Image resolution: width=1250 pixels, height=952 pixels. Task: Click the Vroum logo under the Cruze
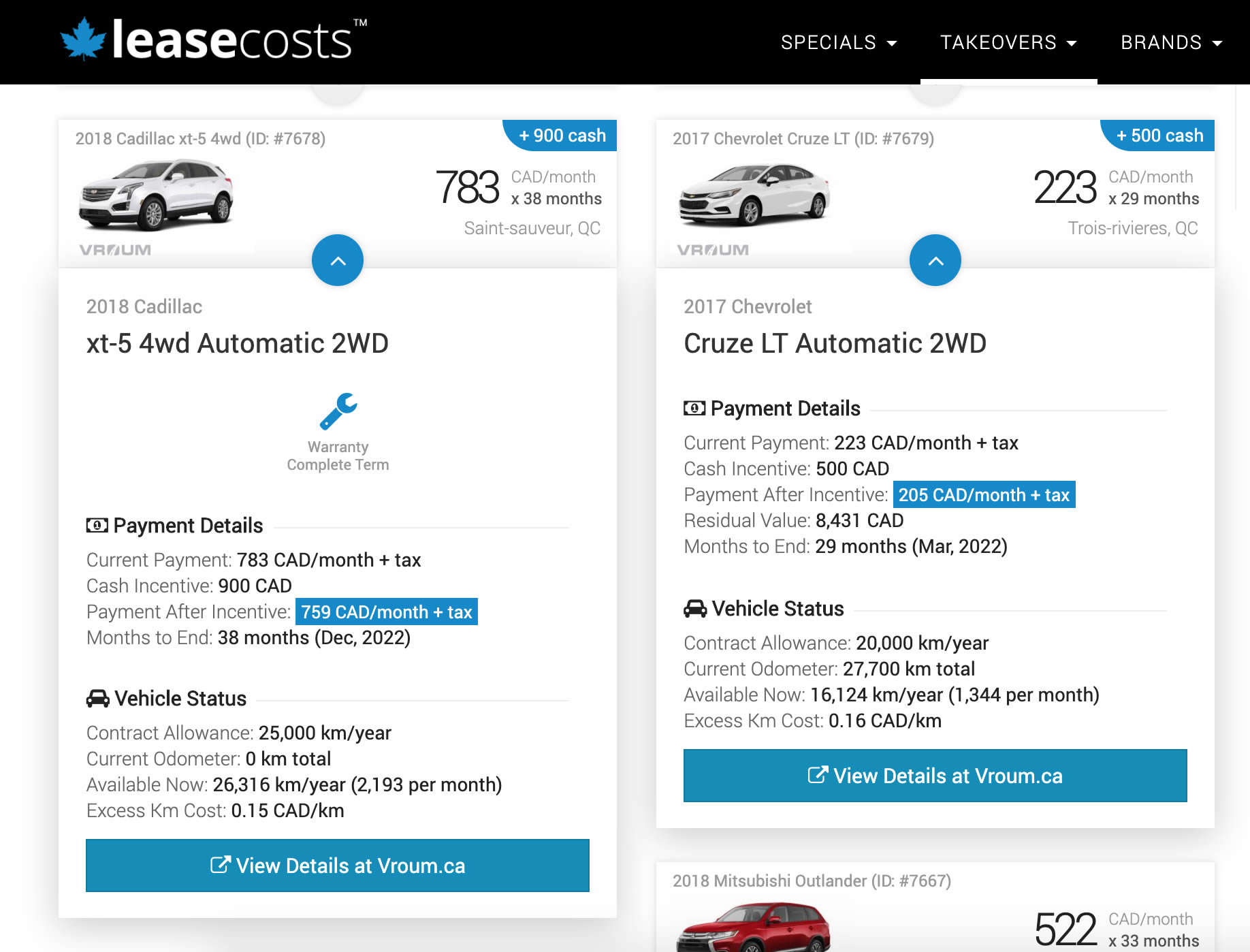coord(713,250)
